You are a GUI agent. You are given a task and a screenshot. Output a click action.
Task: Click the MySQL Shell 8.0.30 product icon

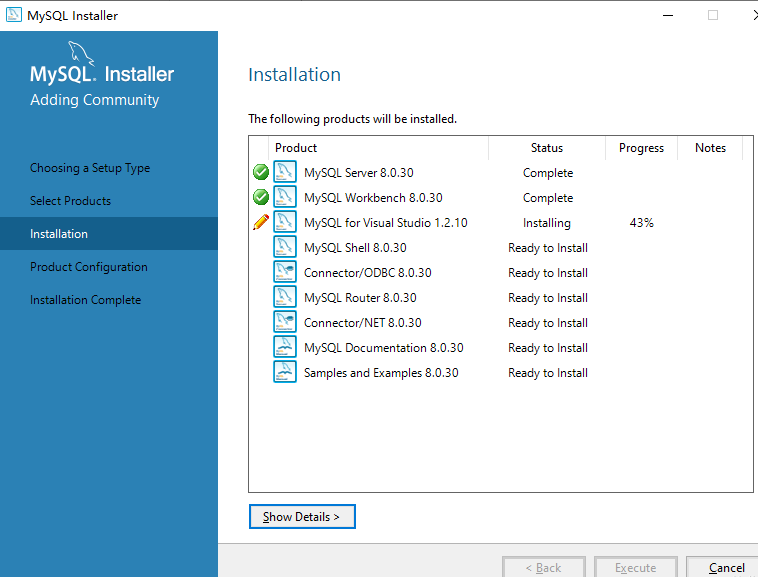tap(285, 247)
